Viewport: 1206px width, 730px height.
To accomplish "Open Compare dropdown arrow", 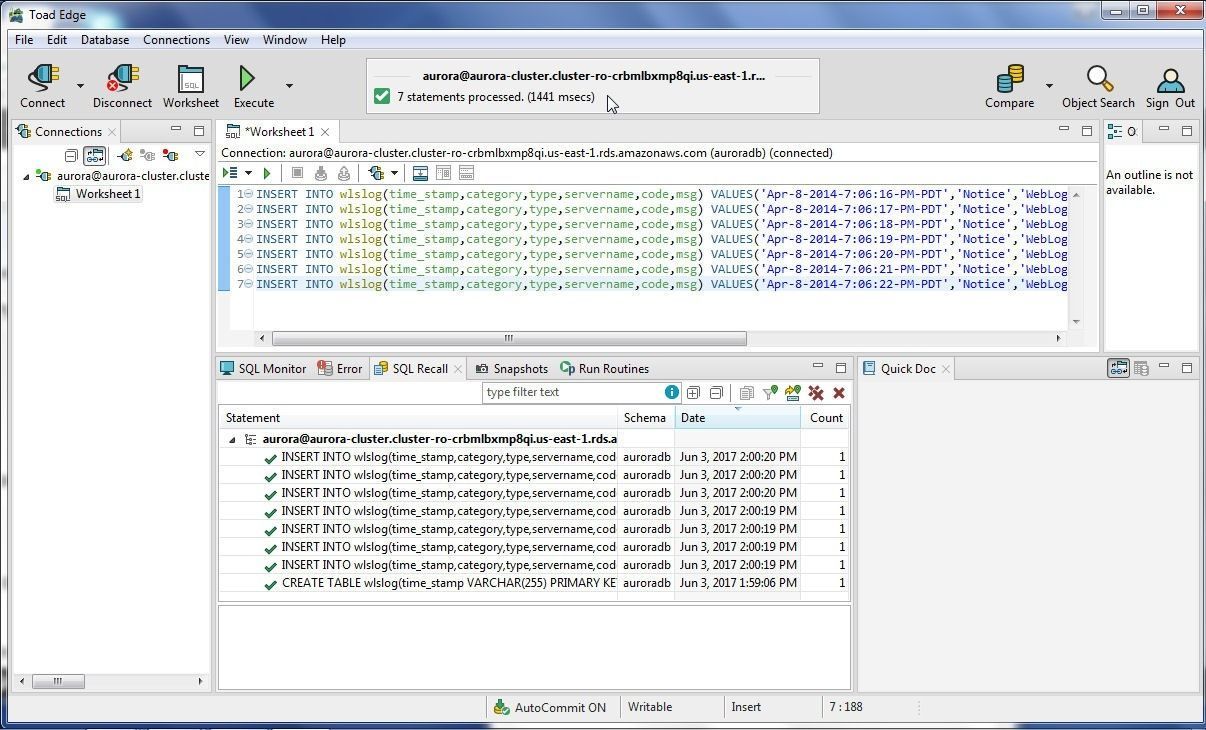I will [x=1049, y=85].
